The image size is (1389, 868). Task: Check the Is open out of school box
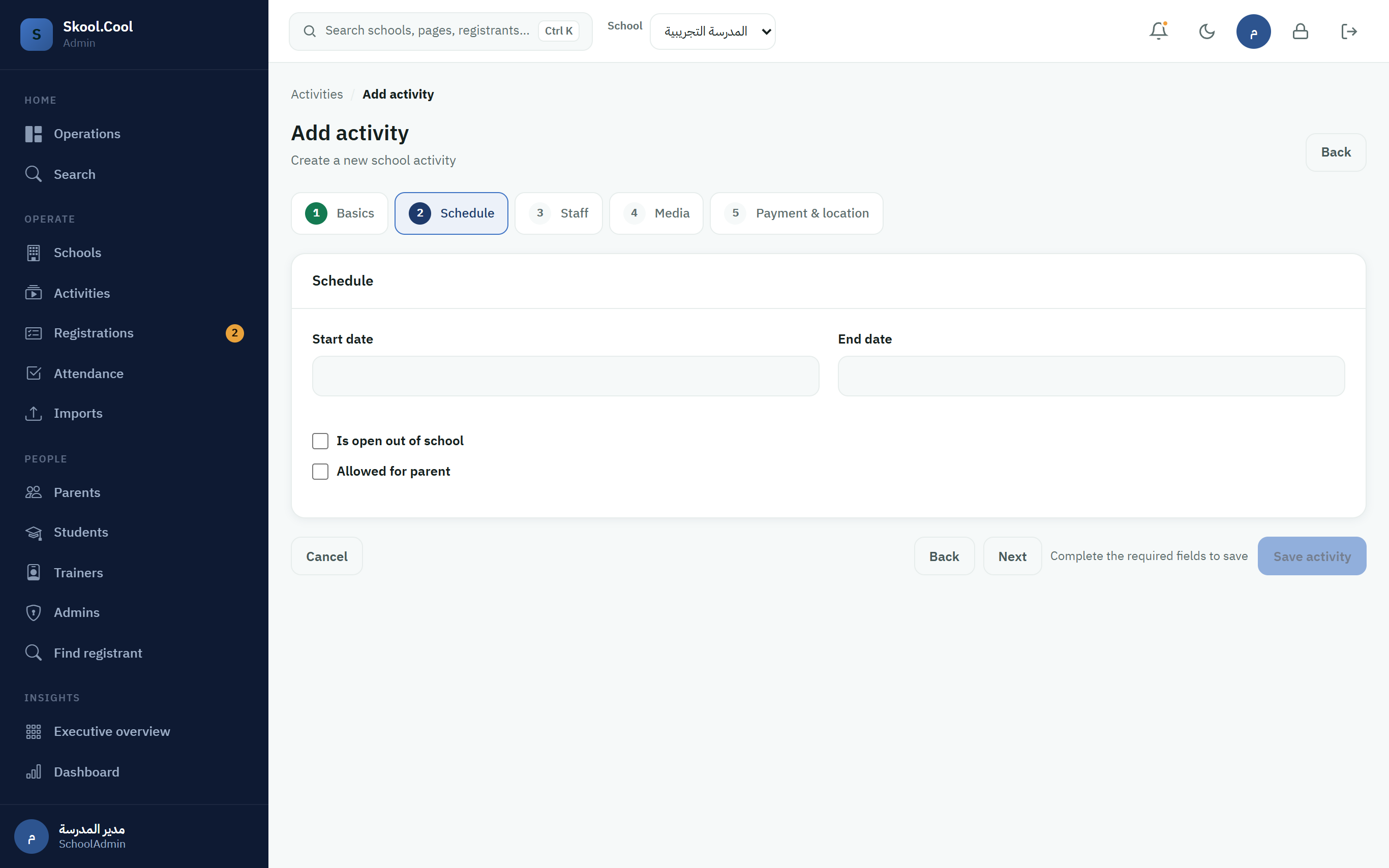coord(320,440)
